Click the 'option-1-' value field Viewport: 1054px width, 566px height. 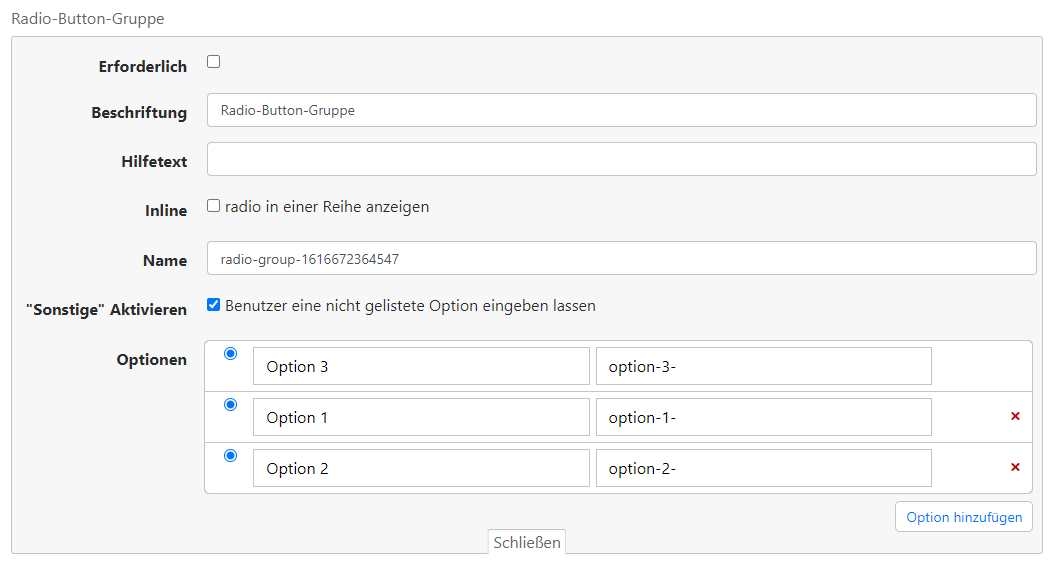pos(764,417)
